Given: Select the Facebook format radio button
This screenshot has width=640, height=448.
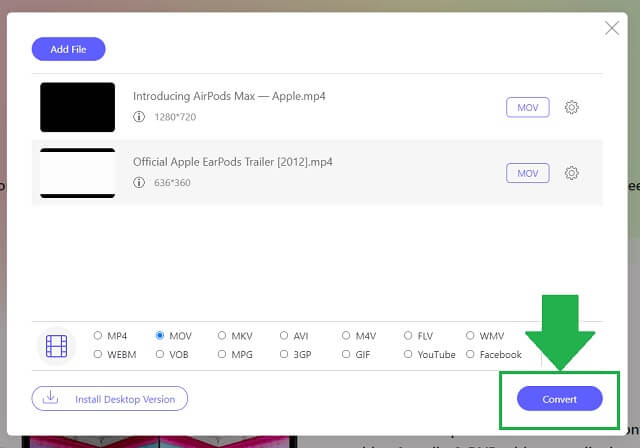Looking at the screenshot, I should click(470, 354).
